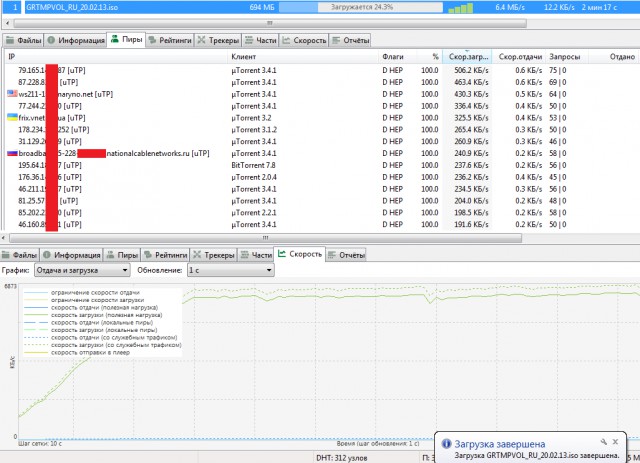Image resolution: width=640 pixels, height=463 pixels.
Task: Sort peers by the Отдано column header
Action: tap(614, 57)
